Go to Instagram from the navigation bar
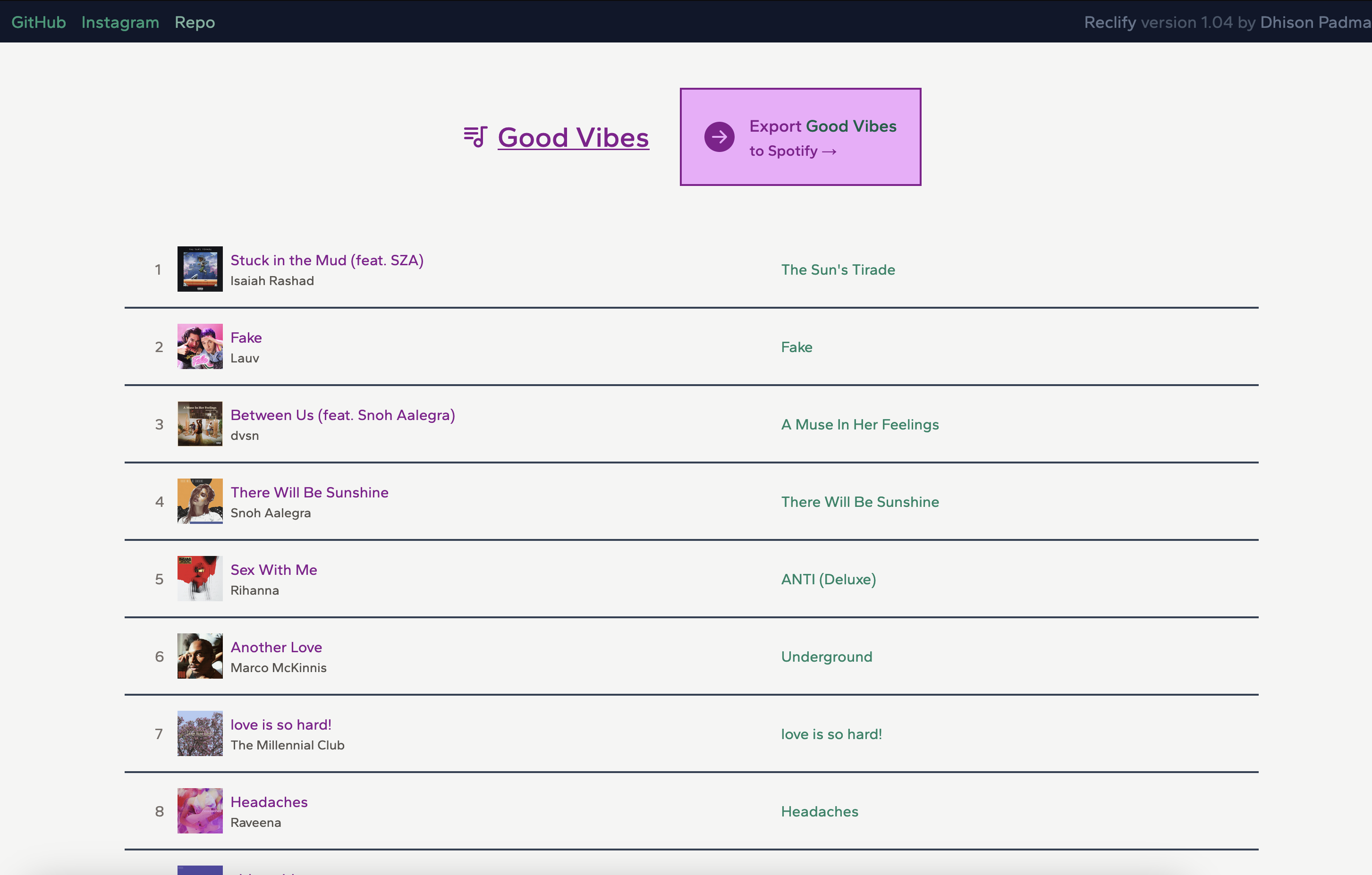 (x=120, y=22)
